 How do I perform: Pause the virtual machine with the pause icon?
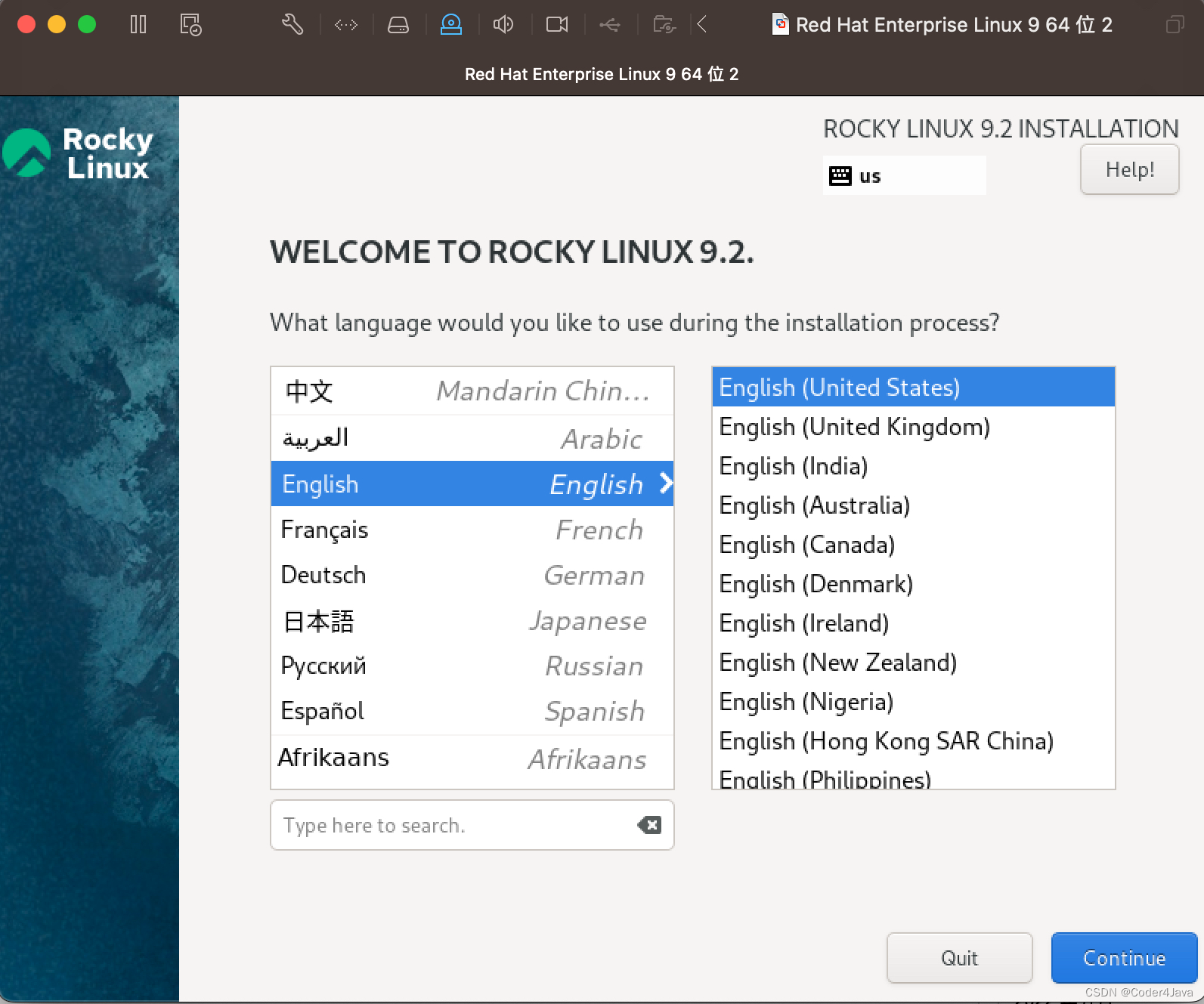tap(138, 25)
